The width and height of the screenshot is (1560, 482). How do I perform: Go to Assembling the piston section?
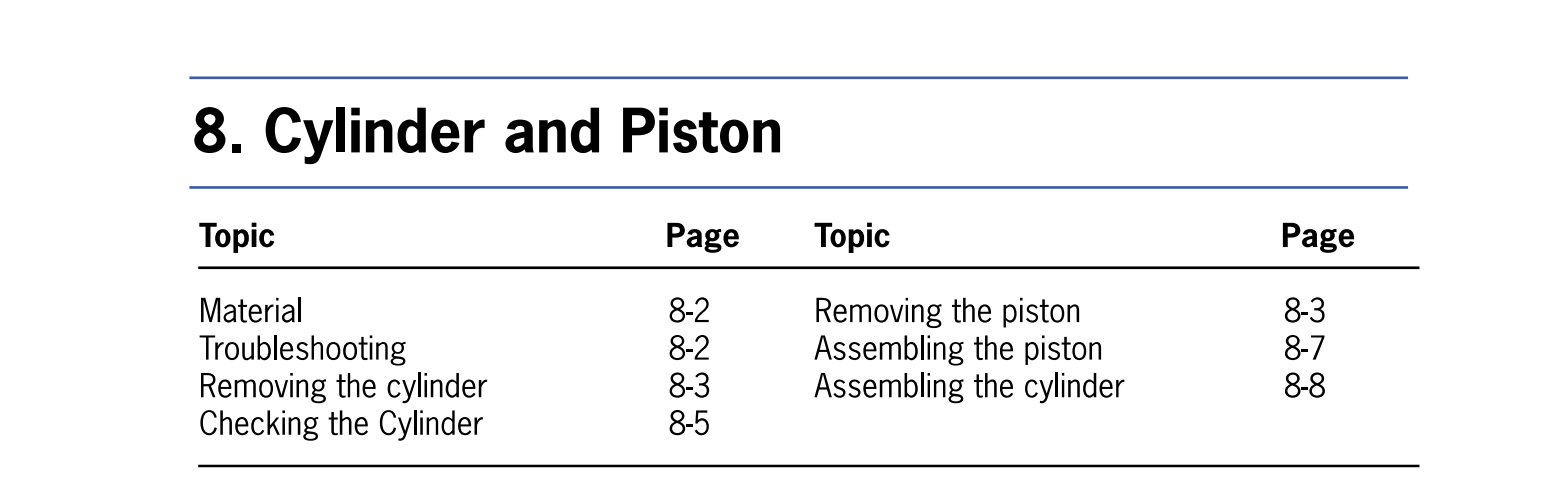pos(957,349)
